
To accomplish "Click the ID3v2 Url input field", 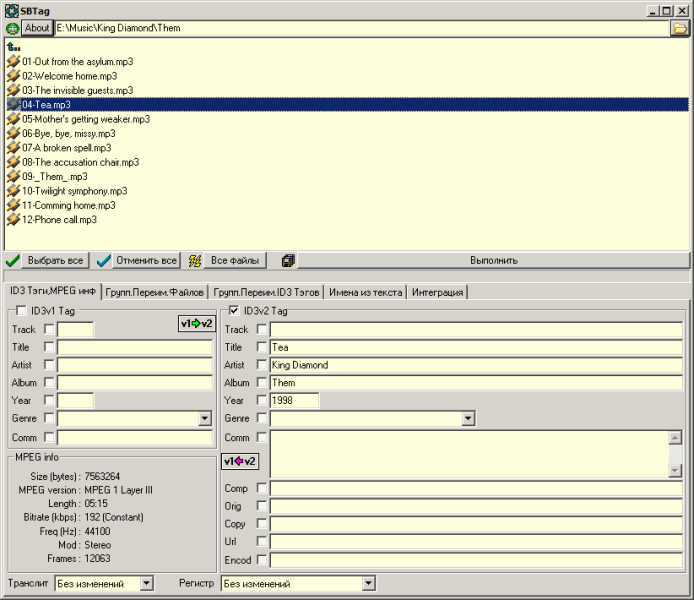I will point(476,542).
